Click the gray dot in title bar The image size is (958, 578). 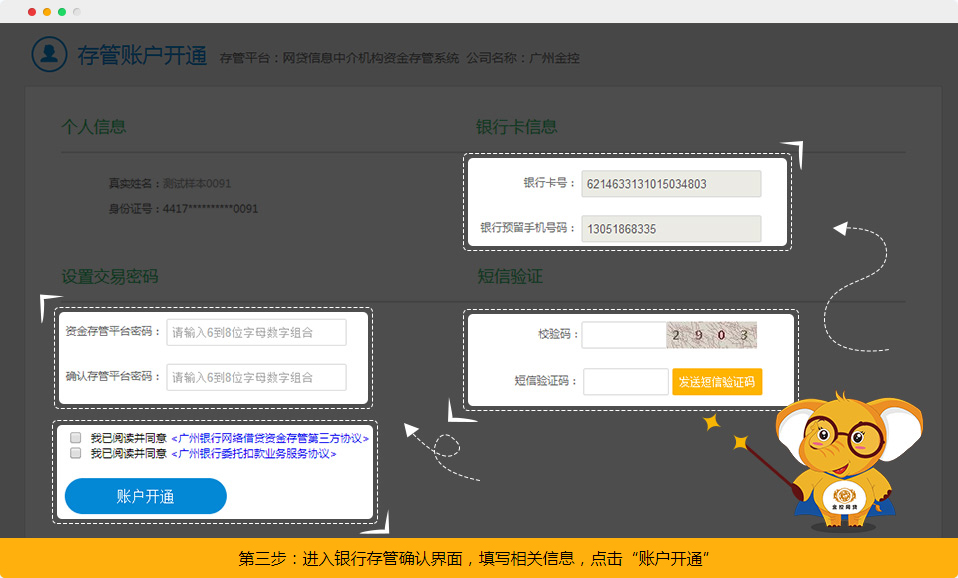[x=77, y=12]
